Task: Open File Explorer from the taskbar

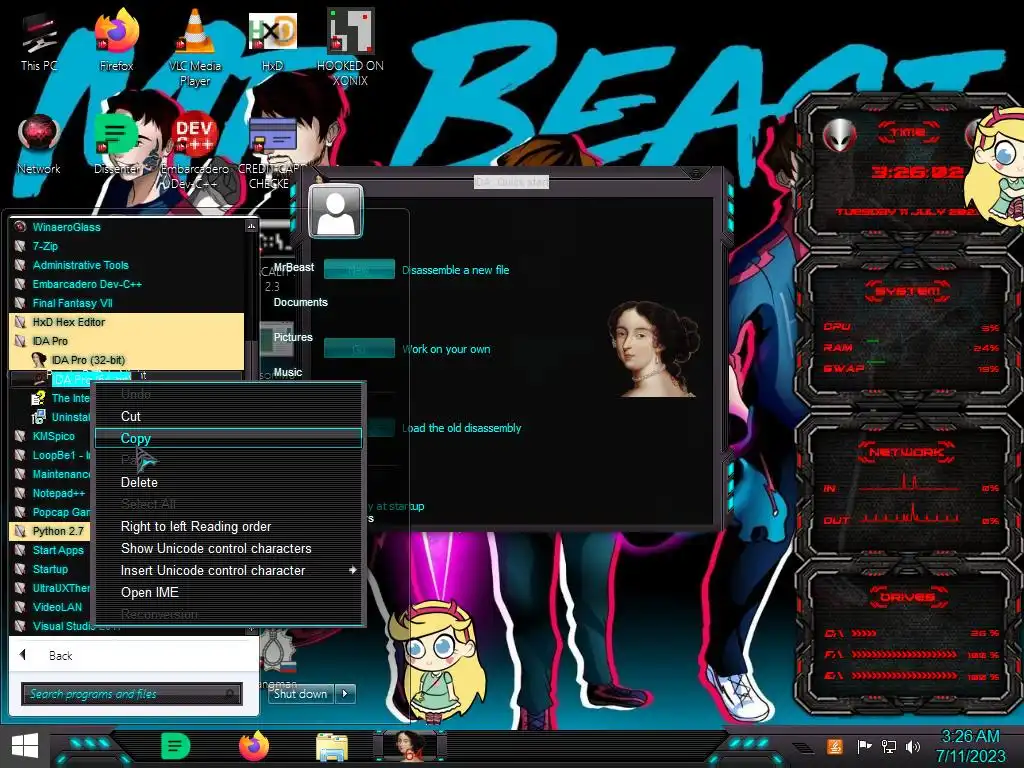Action: coord(332,747)
